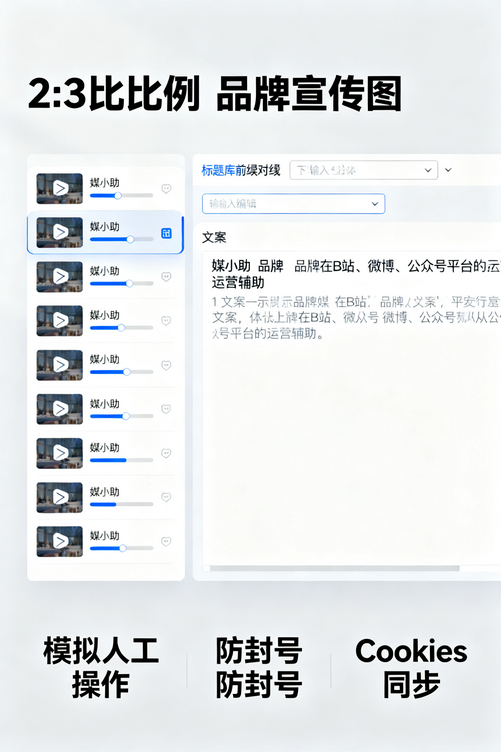Select the 媒小助 label in the seventh row
Viewport: 501px width, 752px height.
(105, 447)
